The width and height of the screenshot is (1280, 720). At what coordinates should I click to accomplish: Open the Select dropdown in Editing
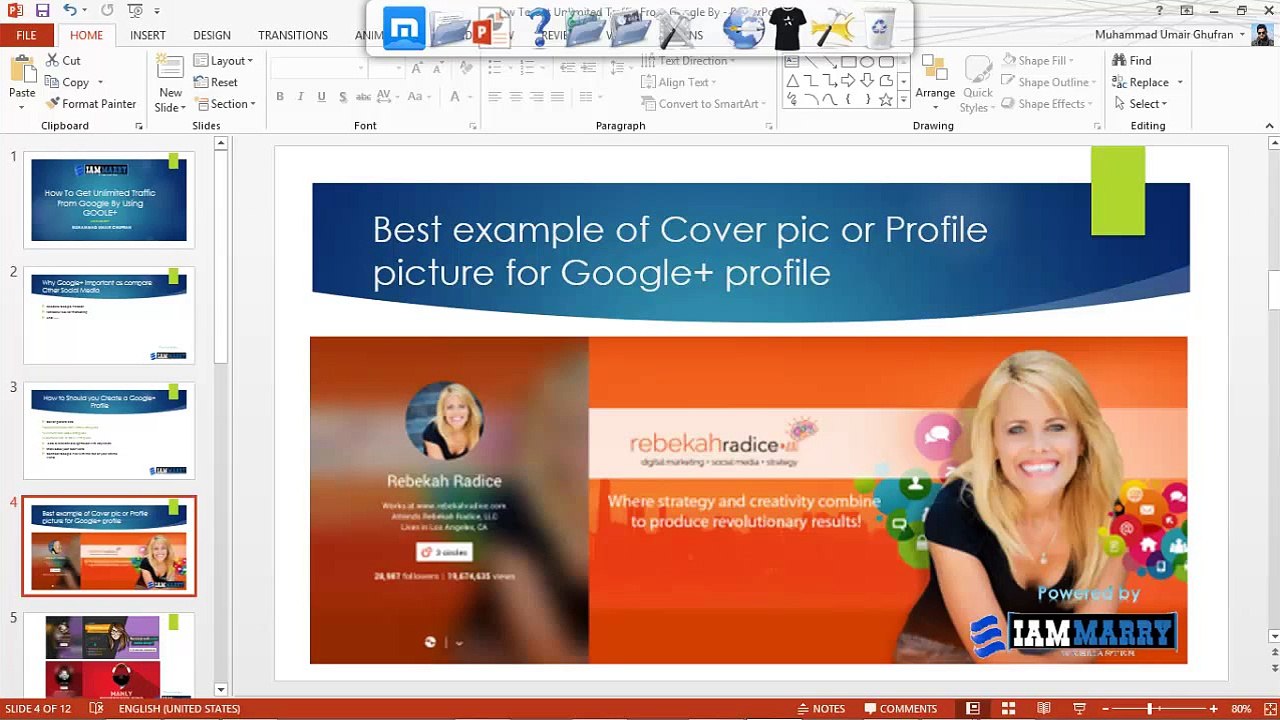click(1139, 104)
